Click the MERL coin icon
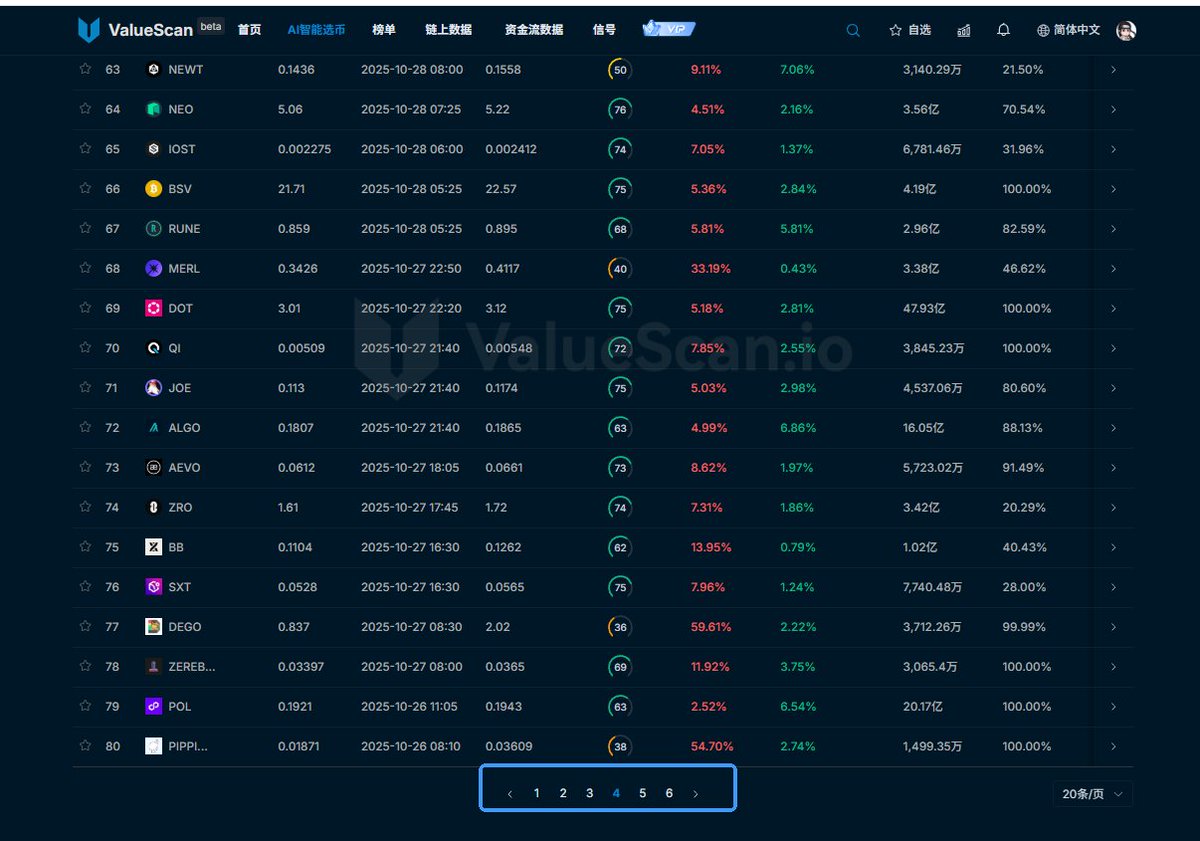1200x841 pixels. (153, 268)
